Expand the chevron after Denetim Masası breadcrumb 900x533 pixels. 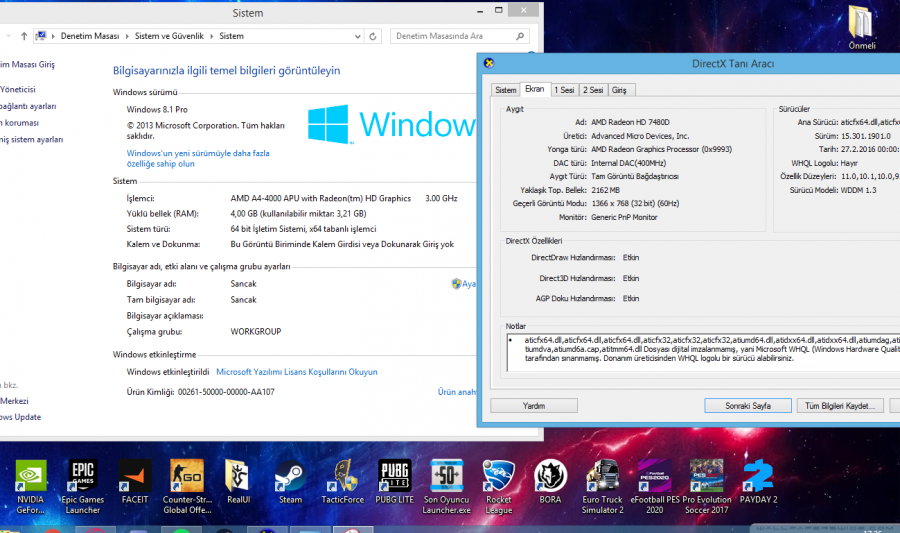(x=126, y=36)
